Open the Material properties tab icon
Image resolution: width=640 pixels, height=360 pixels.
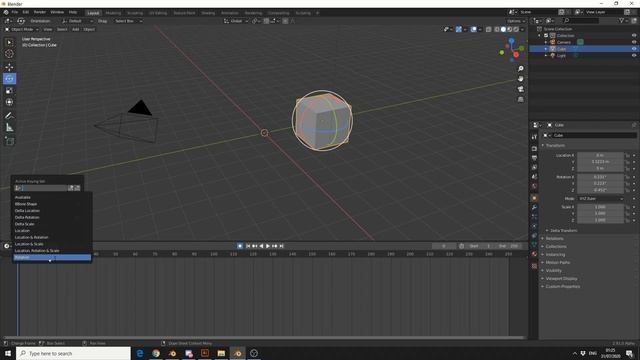pyautogui.click(x=534, y=254)
